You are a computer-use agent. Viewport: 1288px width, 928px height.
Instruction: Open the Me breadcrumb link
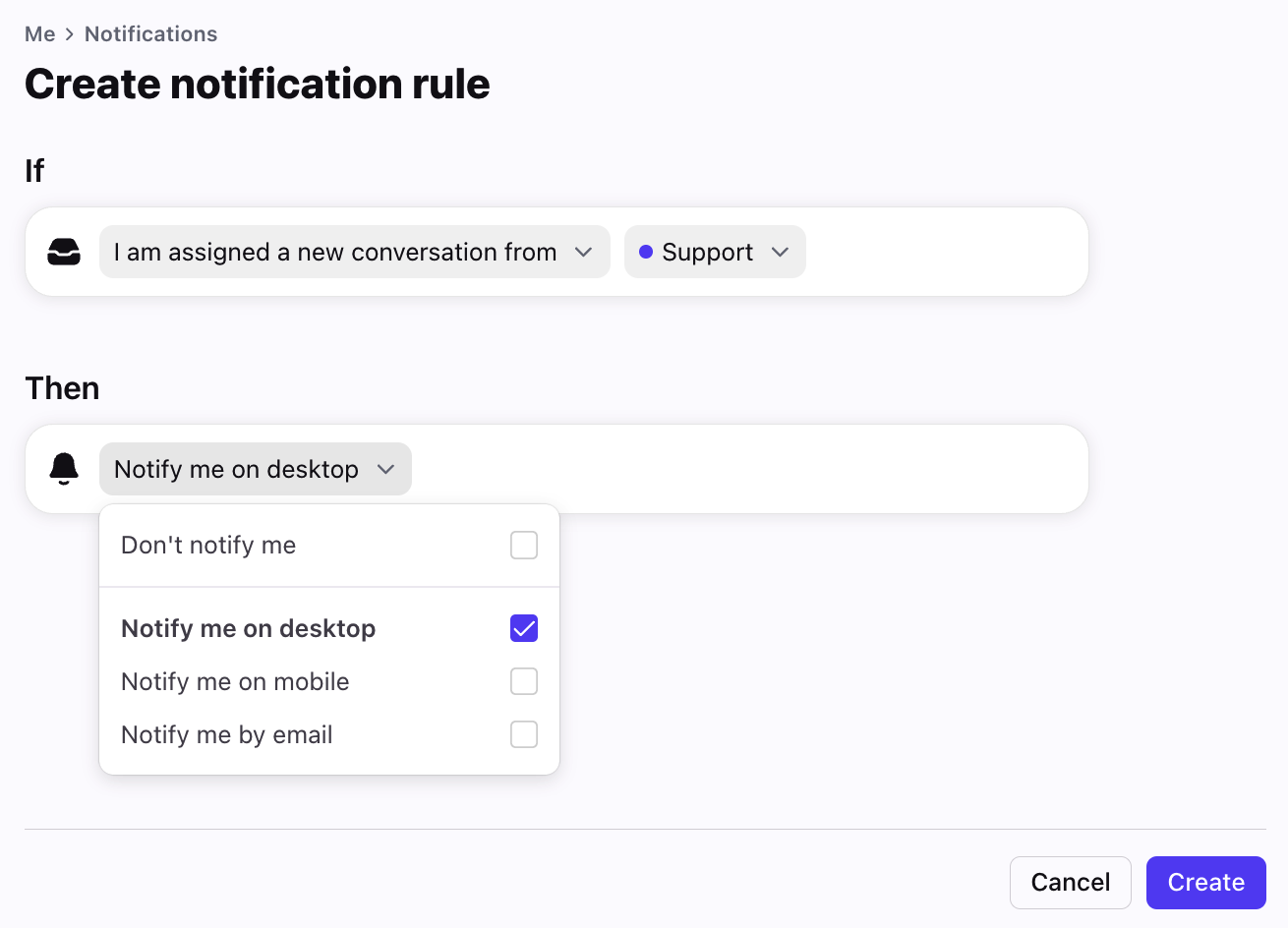coord(40,34)
